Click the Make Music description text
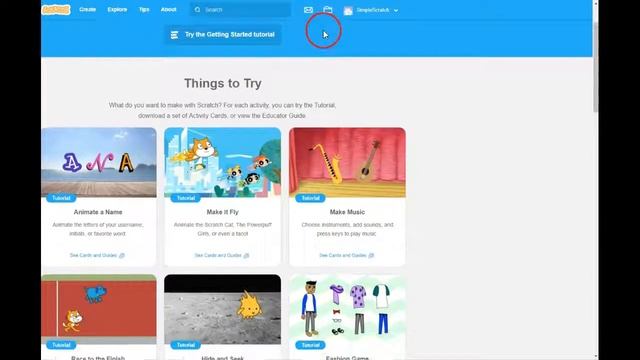This screenshot has height=360, width=640. click(347, 229)
